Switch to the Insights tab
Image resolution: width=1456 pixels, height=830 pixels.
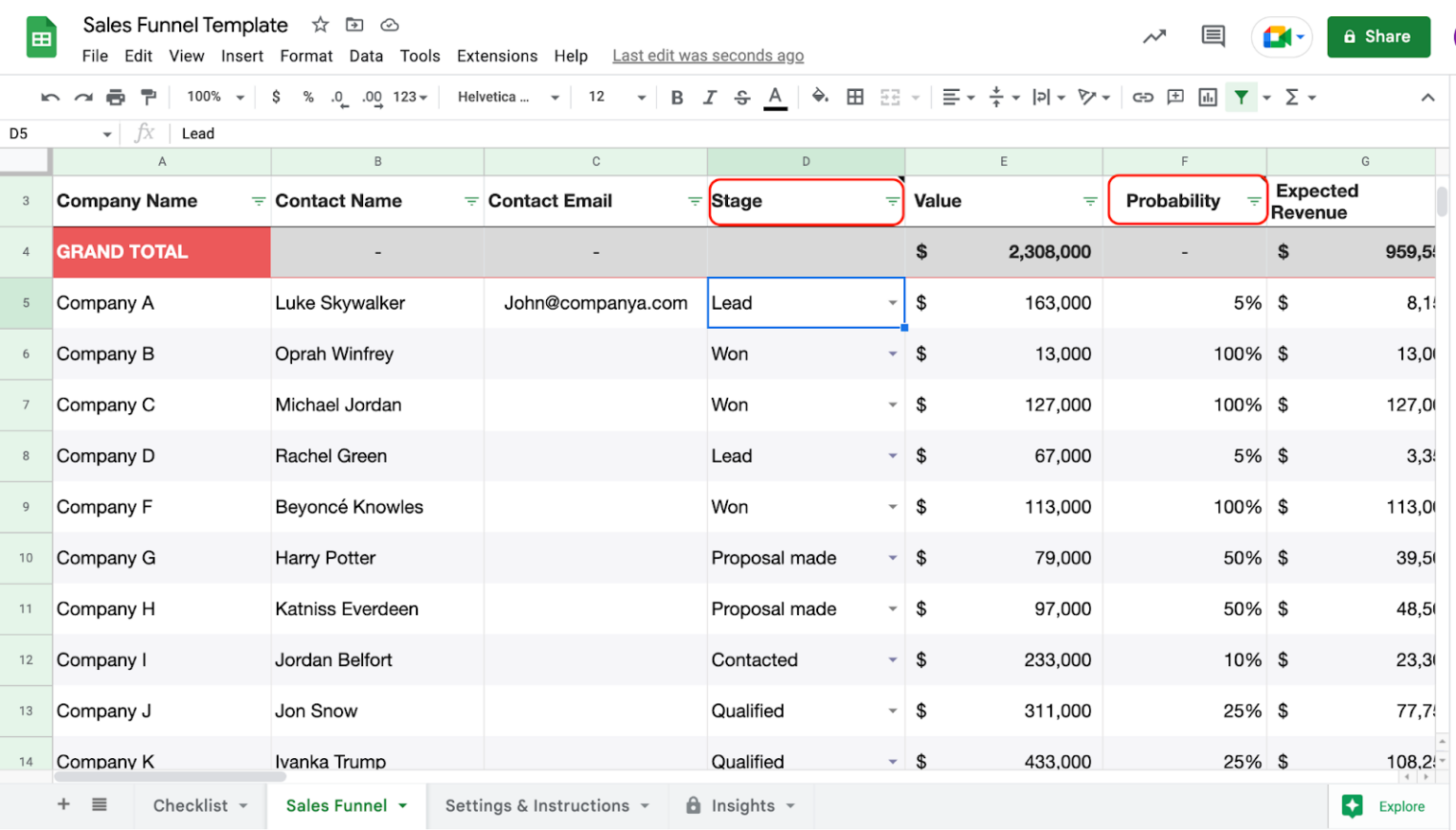[741, 805]
